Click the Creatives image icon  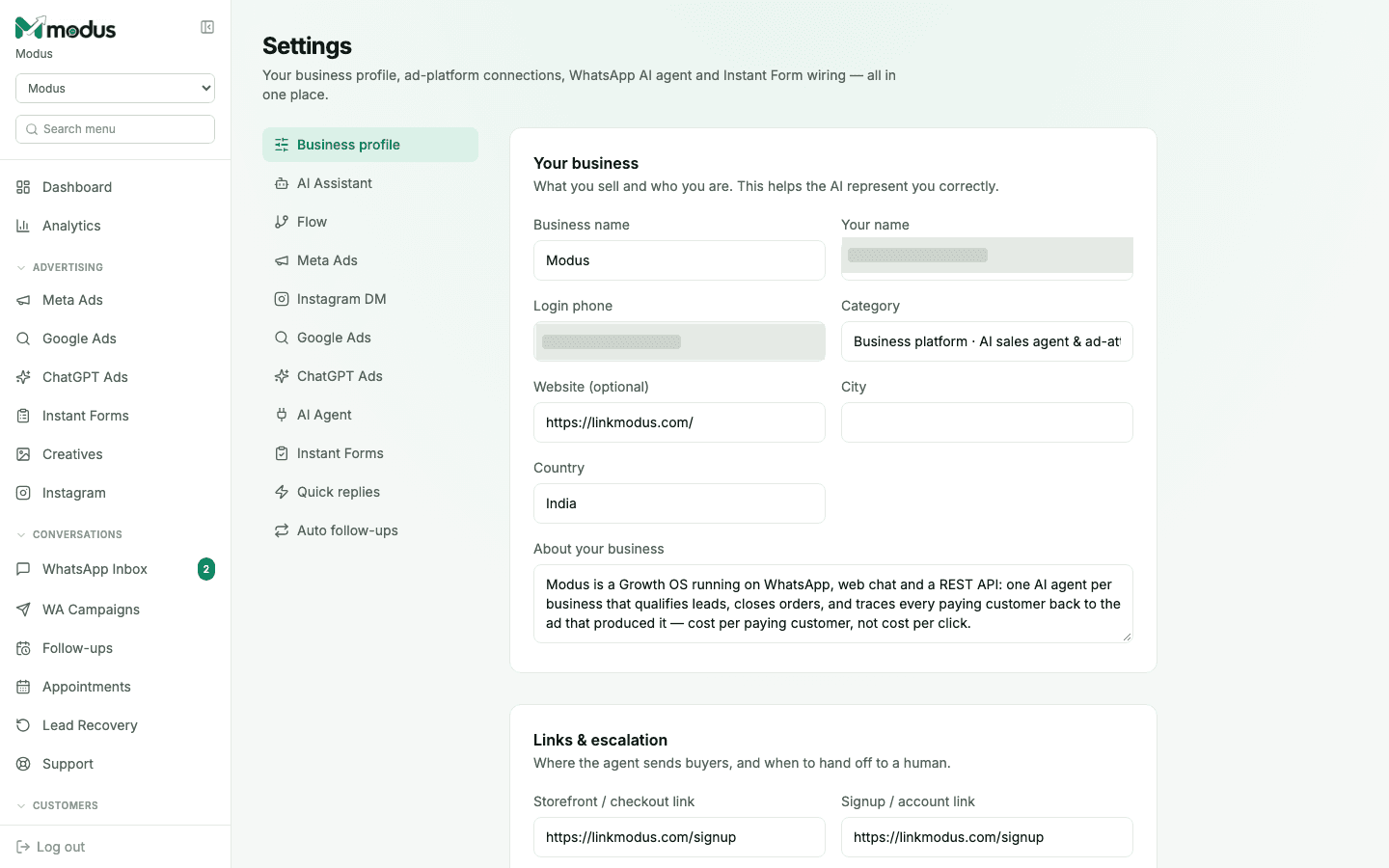click(x=23, y=454)
